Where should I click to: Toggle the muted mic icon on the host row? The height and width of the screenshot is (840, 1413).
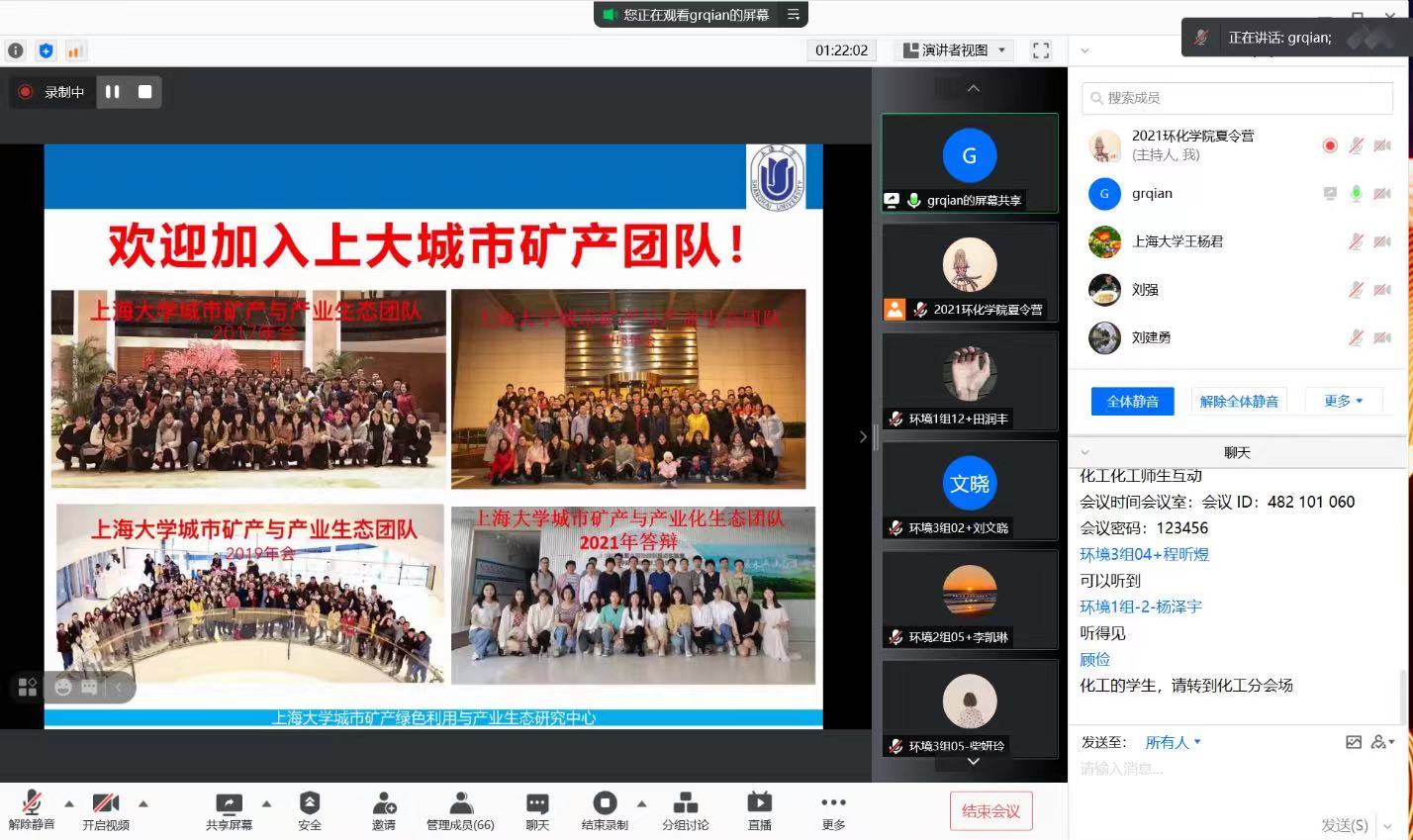[1356, 145]
